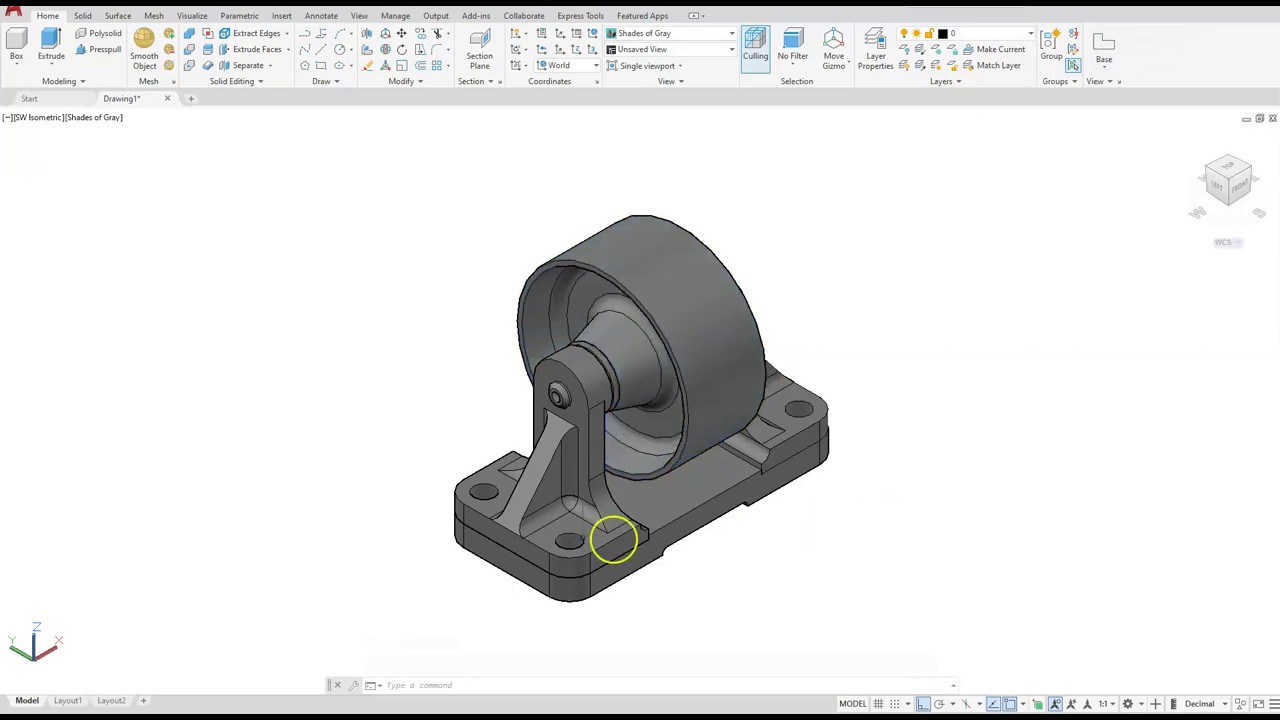The image size is (1280, 720).
Task: Toggle object snap tracking in status bar
Action: [993, 704]
